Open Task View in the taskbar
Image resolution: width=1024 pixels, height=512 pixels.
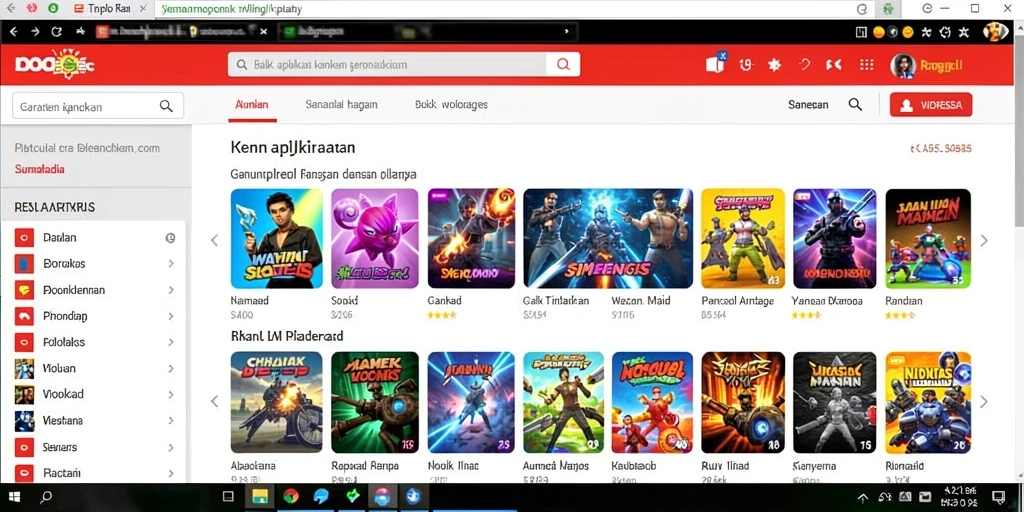pos(228,497)
